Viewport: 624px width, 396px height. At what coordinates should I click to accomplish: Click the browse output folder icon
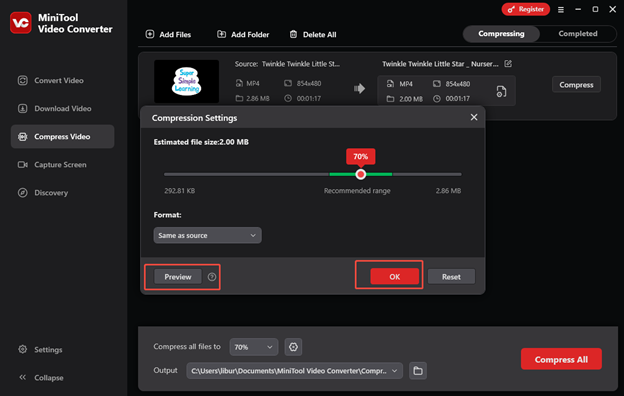(418, 371)
